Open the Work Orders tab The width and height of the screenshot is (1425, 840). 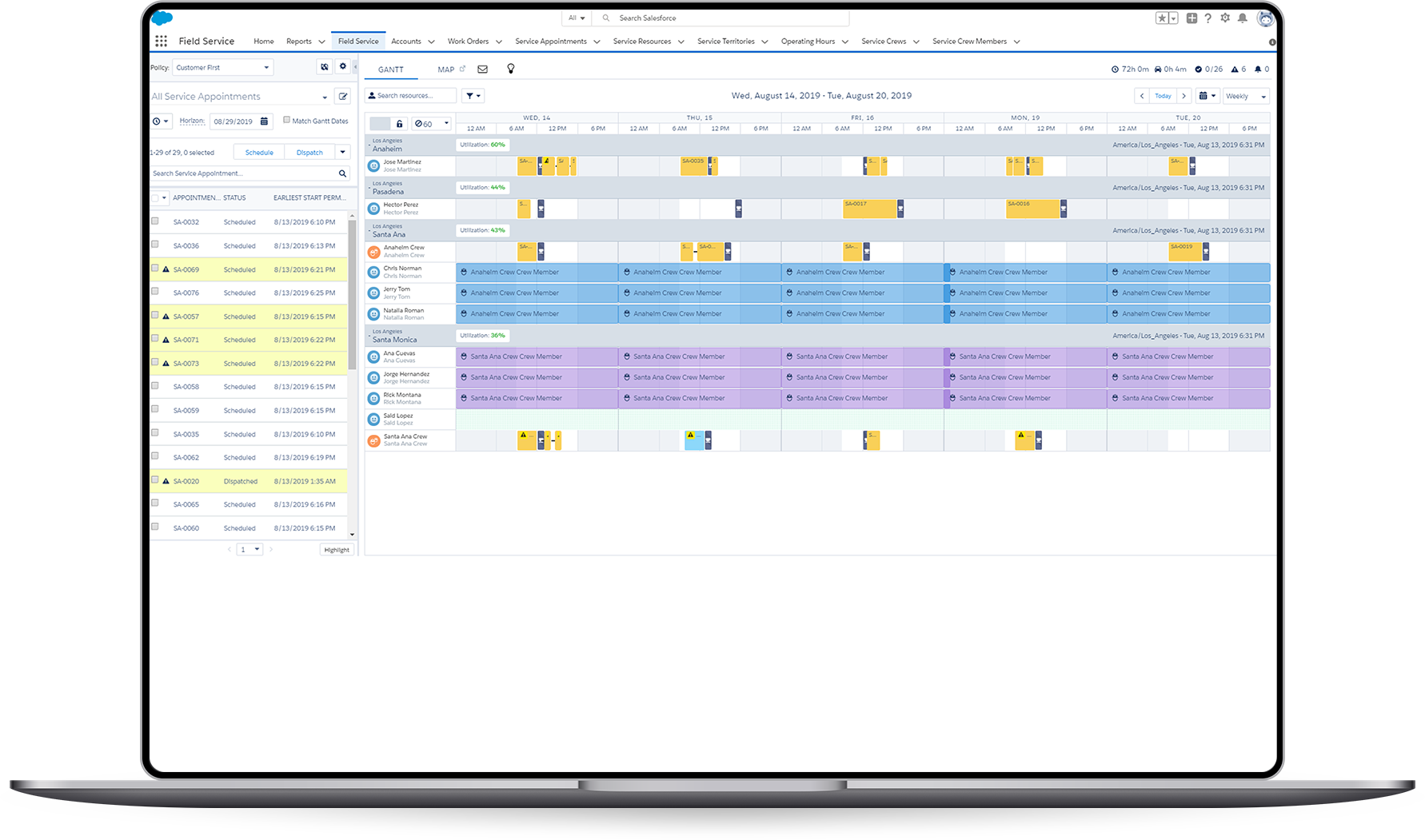point(468,42)
